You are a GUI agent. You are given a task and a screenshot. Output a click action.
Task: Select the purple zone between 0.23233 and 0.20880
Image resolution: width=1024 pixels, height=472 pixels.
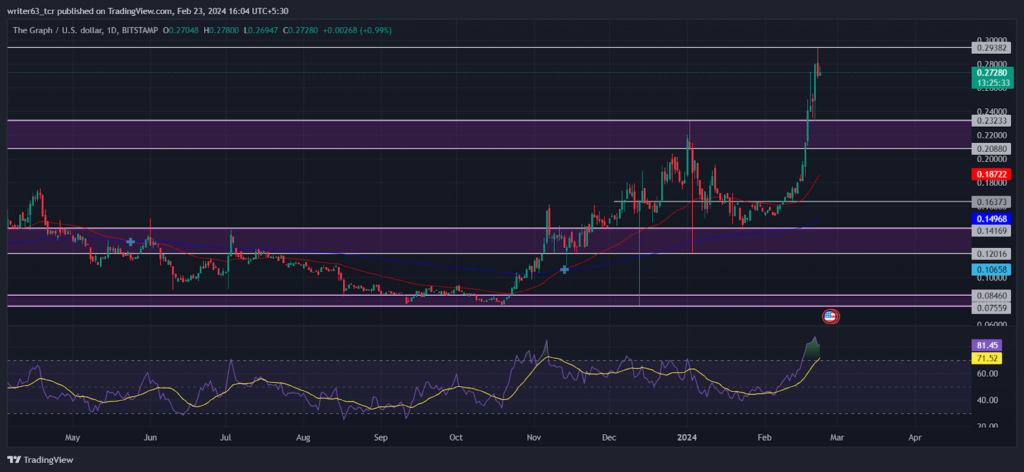(487, 134)
